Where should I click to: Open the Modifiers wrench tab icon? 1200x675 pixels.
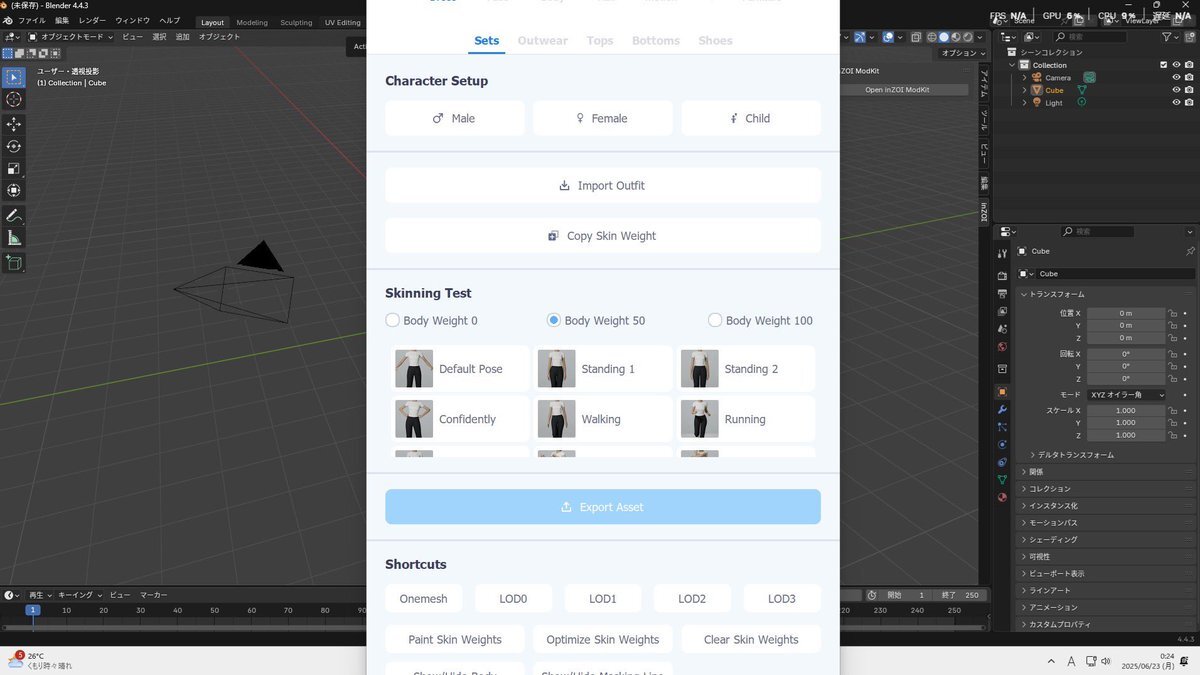coord(1002,409)
